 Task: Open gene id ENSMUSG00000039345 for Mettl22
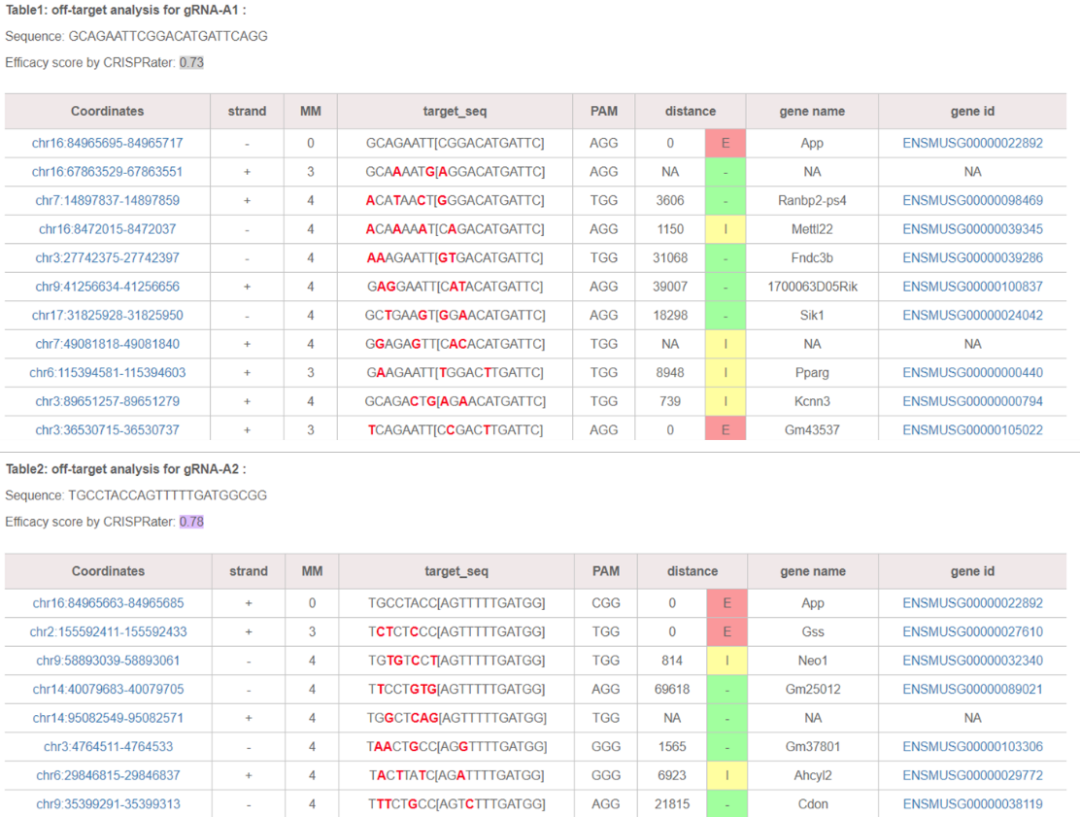tap(972, 230)
